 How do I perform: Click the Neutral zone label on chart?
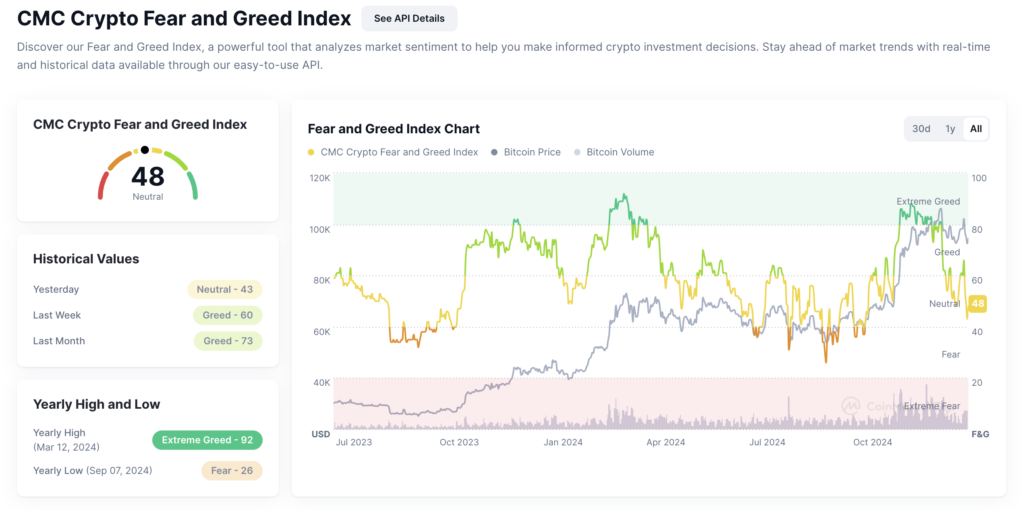pyautogui.click(x=944, y=304)
